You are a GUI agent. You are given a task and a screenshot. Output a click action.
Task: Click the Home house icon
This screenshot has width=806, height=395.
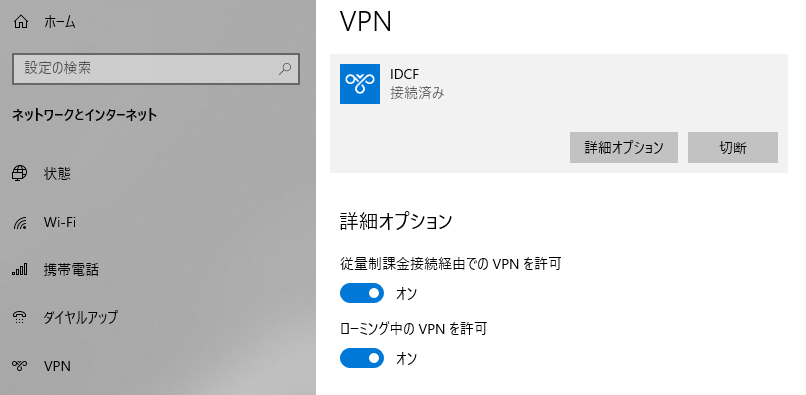pyautogui.click(x=21, y=22)
